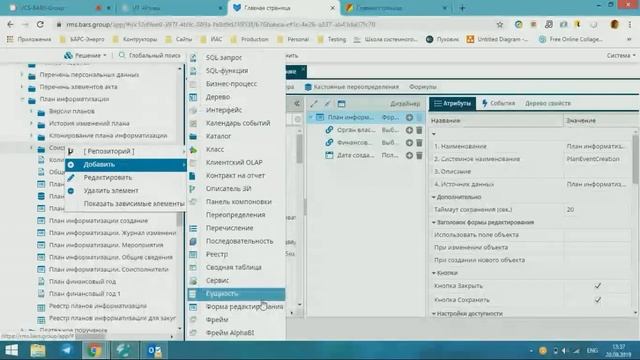Click the Класс icon in submenu
This screenshot has height=360, width=640.
[193, 150]
